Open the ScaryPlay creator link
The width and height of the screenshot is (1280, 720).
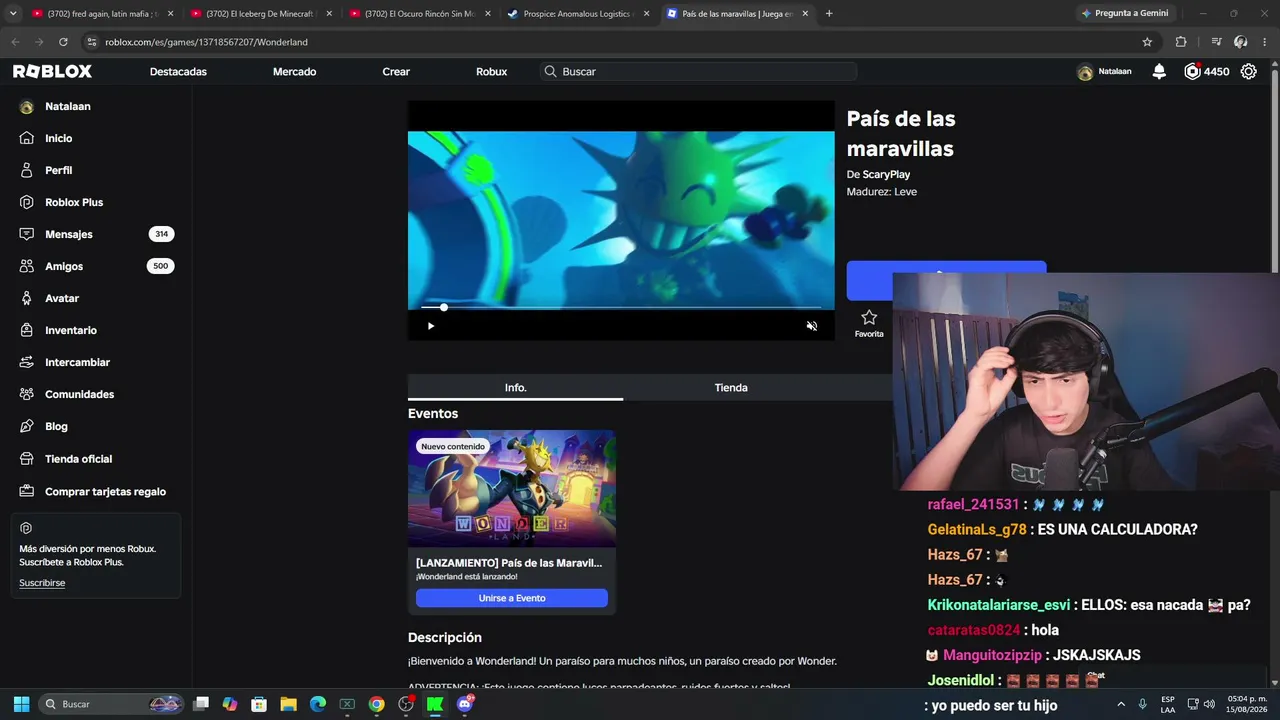(x=886, y=175)
